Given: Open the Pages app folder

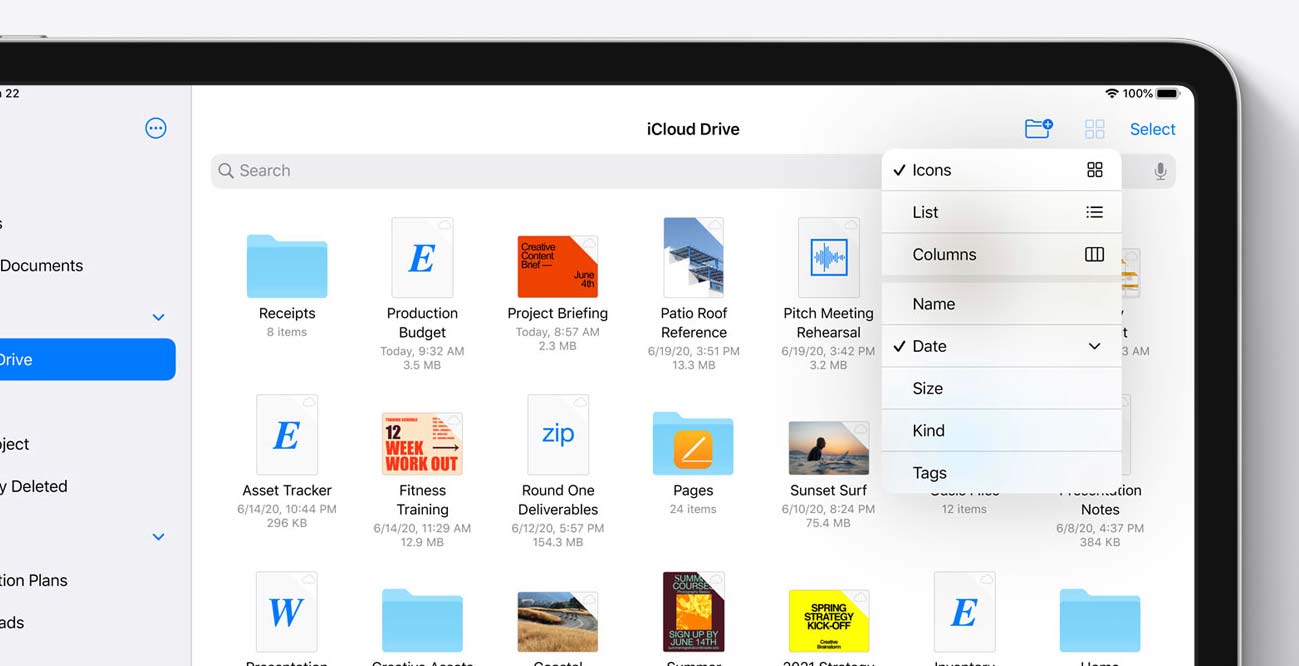Looking at the screenshot, I should tap(693, 443).
